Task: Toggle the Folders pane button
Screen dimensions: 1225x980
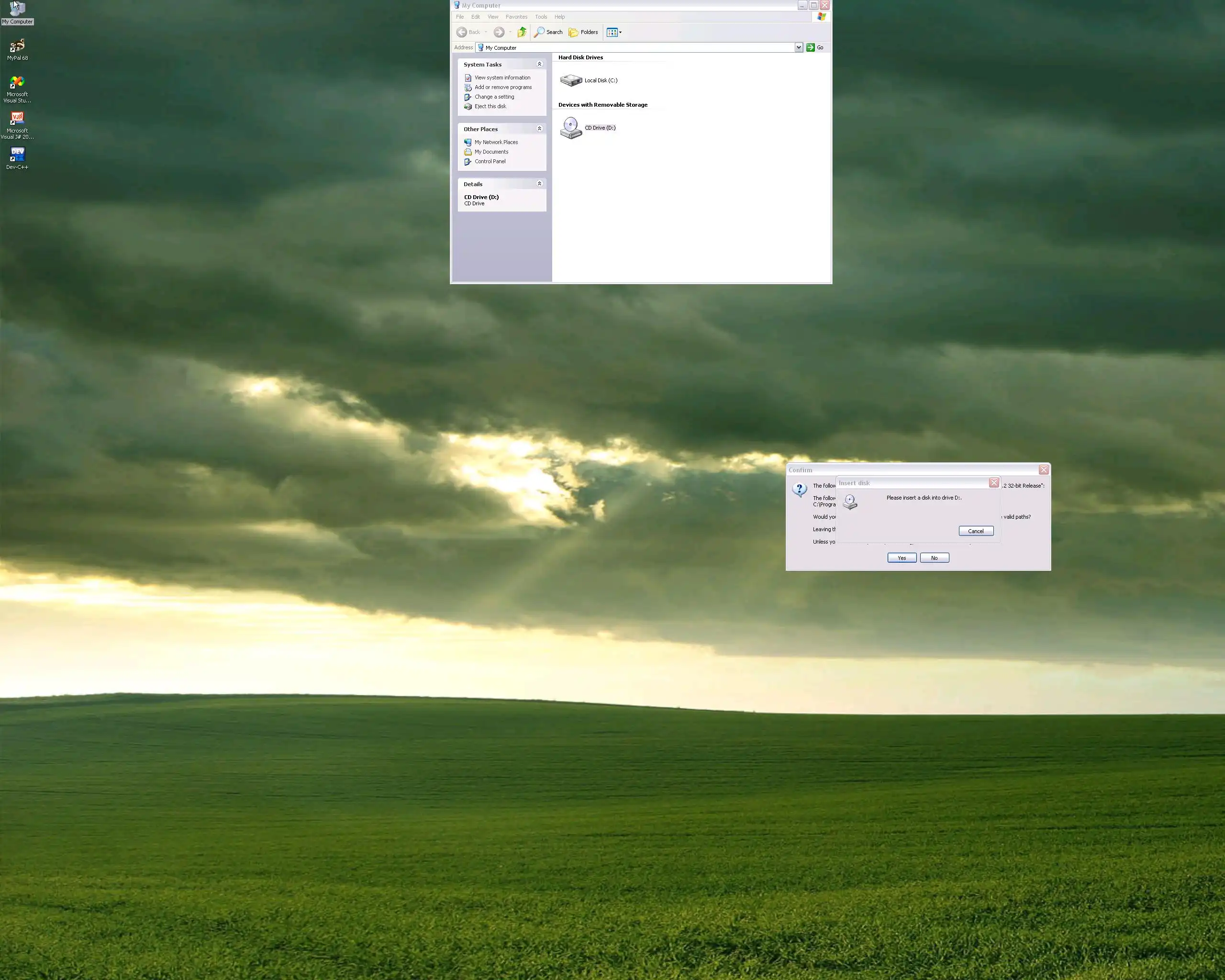Action: [583, 33]
